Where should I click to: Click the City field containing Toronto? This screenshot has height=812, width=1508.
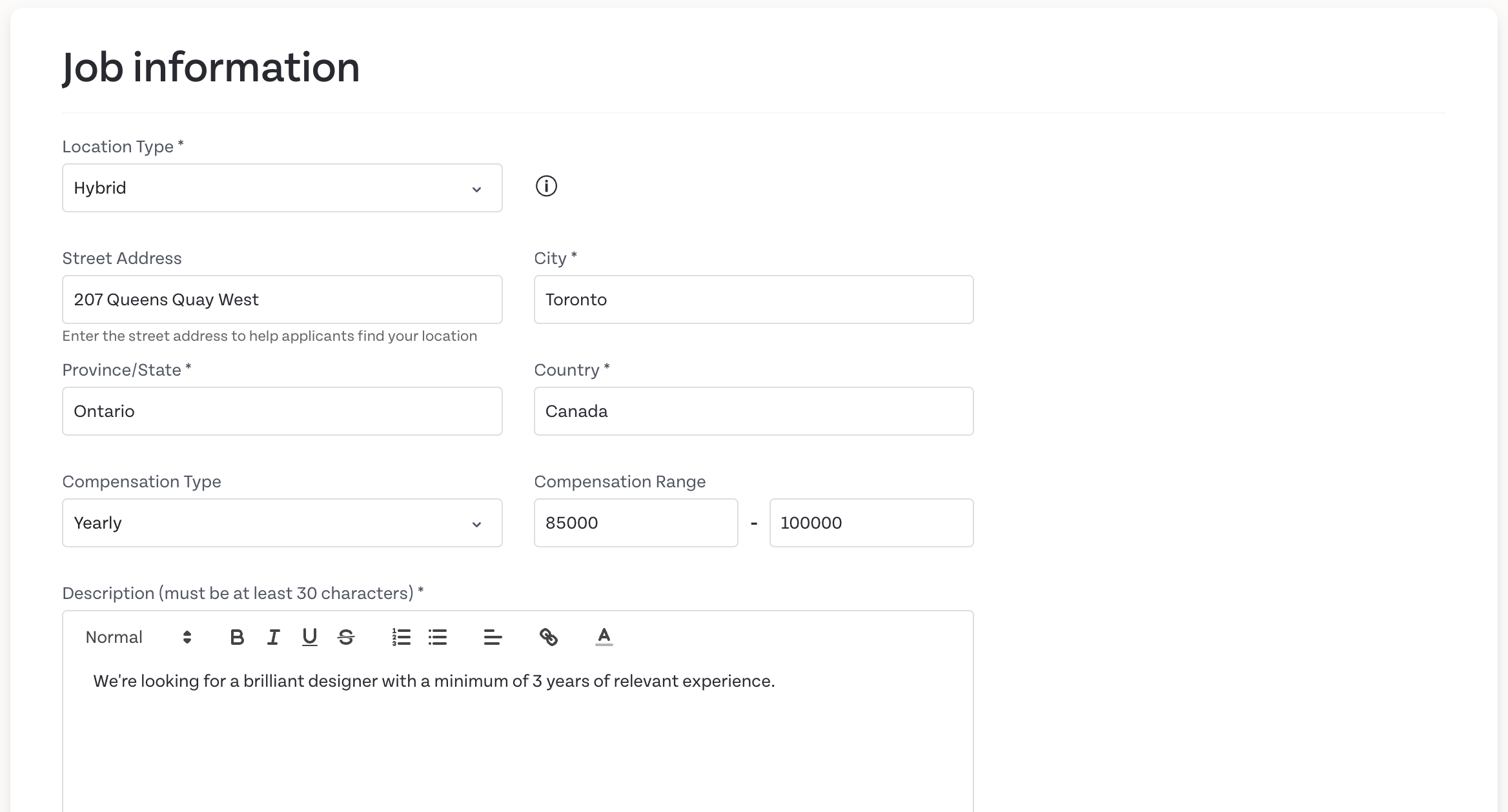click(753, 299)
